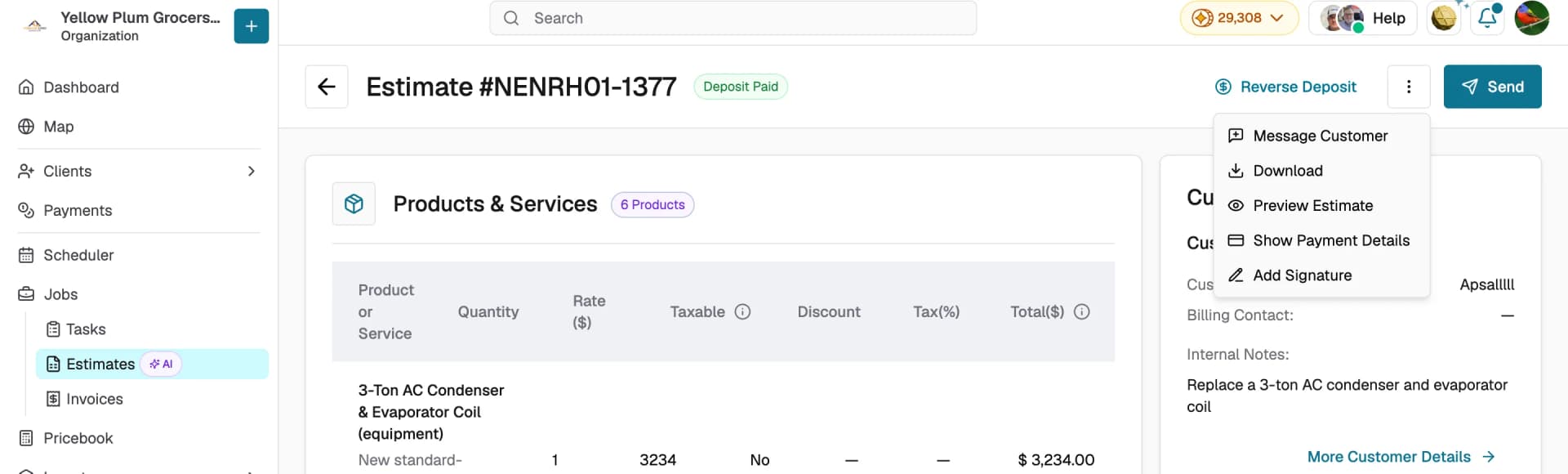The height and width of the screenshot is (474, 1568).
Task: Click the Help button
Action: pyautogui.click(x=1362, y=18)
